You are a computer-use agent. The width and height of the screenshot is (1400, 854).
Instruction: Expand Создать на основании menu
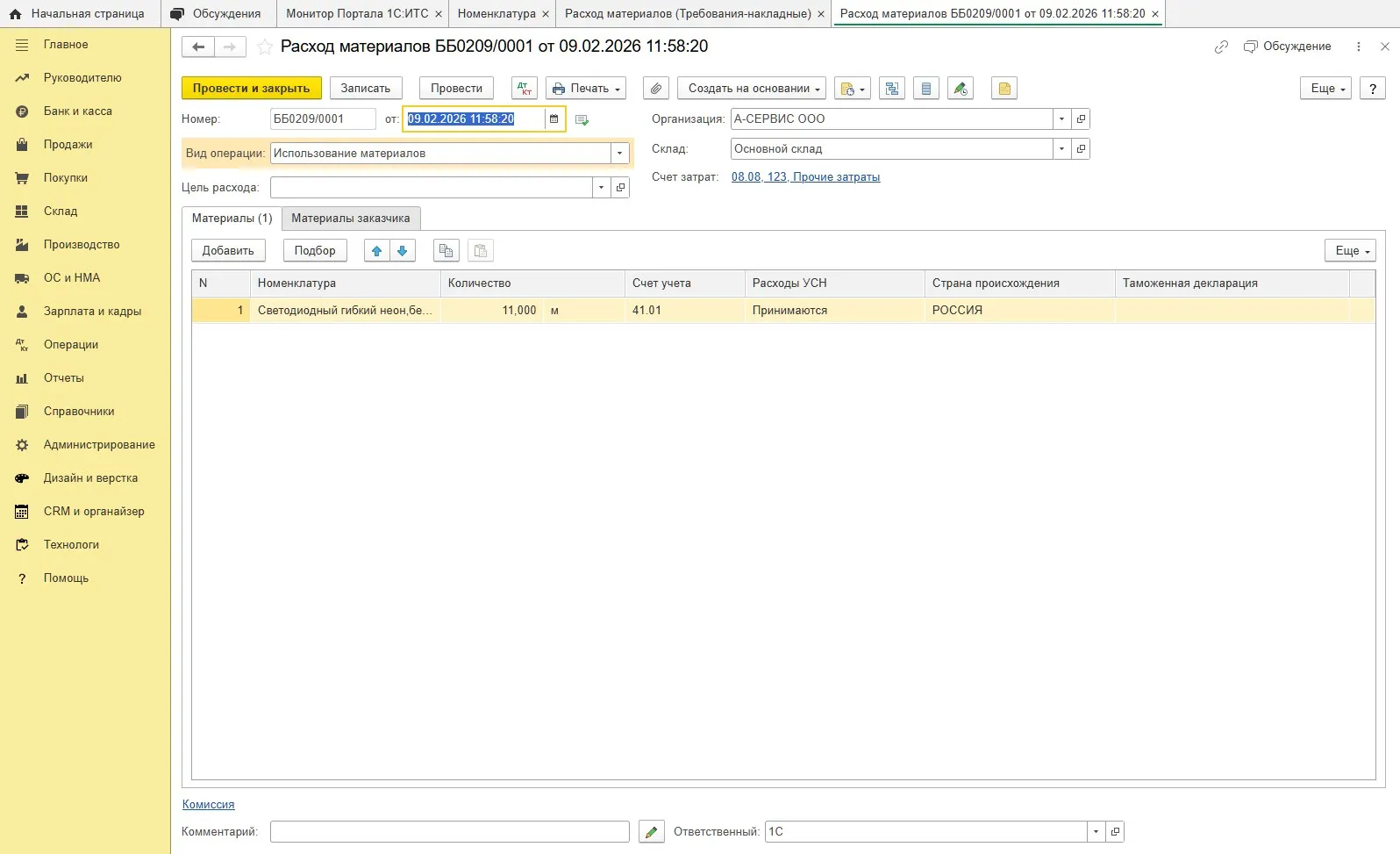752,89
